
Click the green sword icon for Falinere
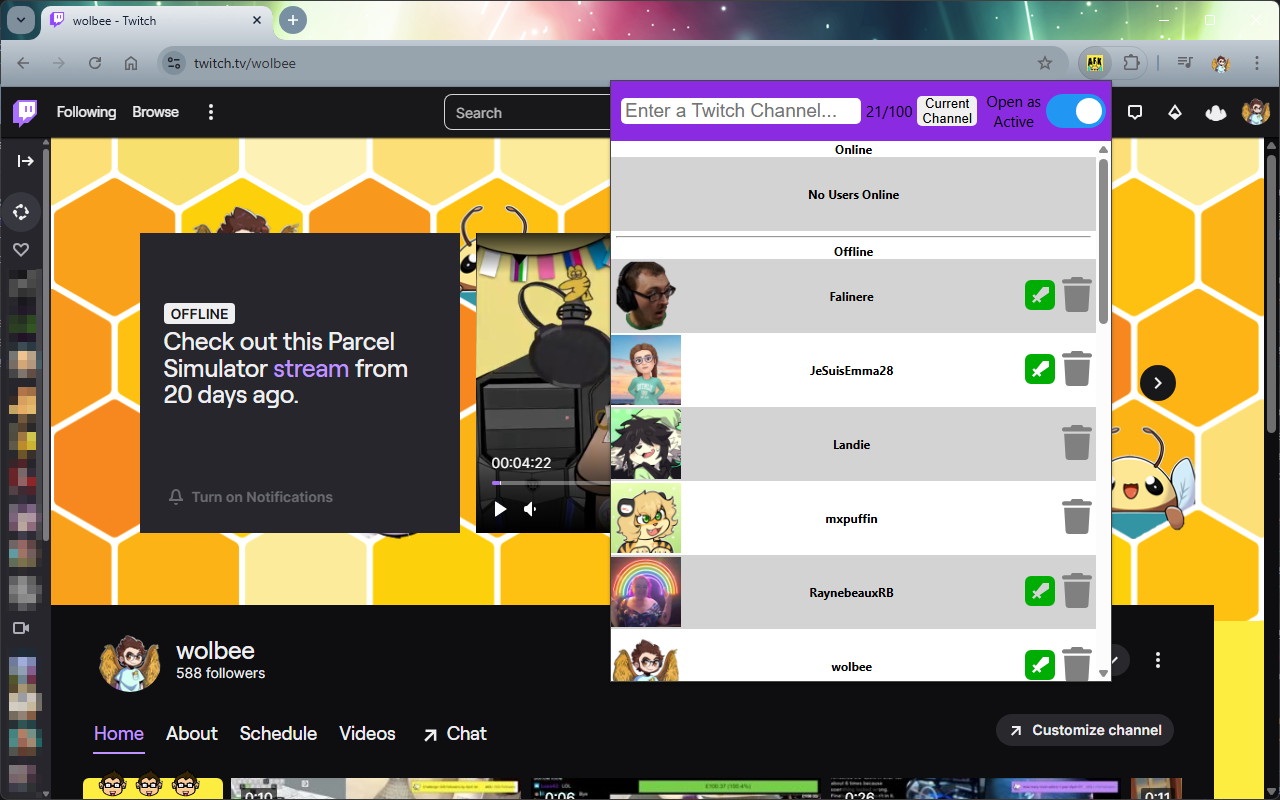(x=1040, y=295)
